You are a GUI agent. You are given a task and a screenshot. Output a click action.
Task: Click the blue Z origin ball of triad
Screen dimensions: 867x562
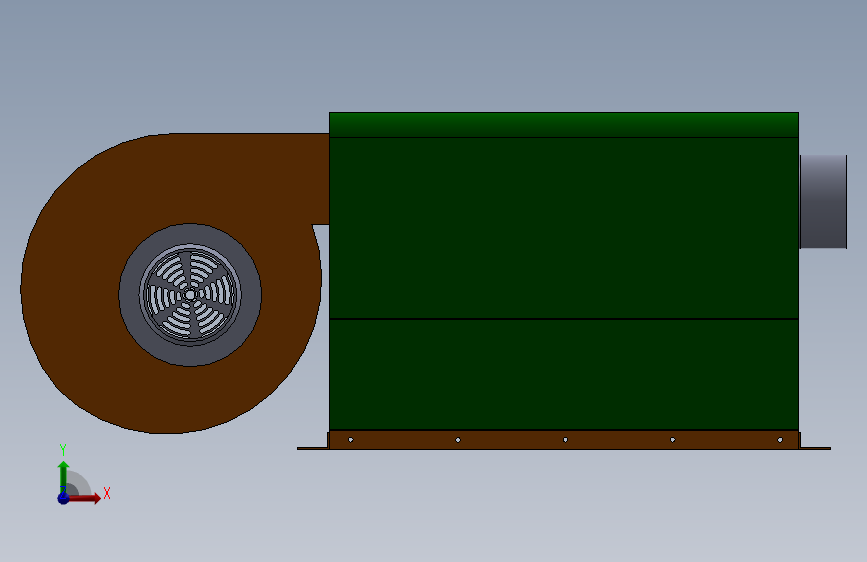click(x=64, y=498)
